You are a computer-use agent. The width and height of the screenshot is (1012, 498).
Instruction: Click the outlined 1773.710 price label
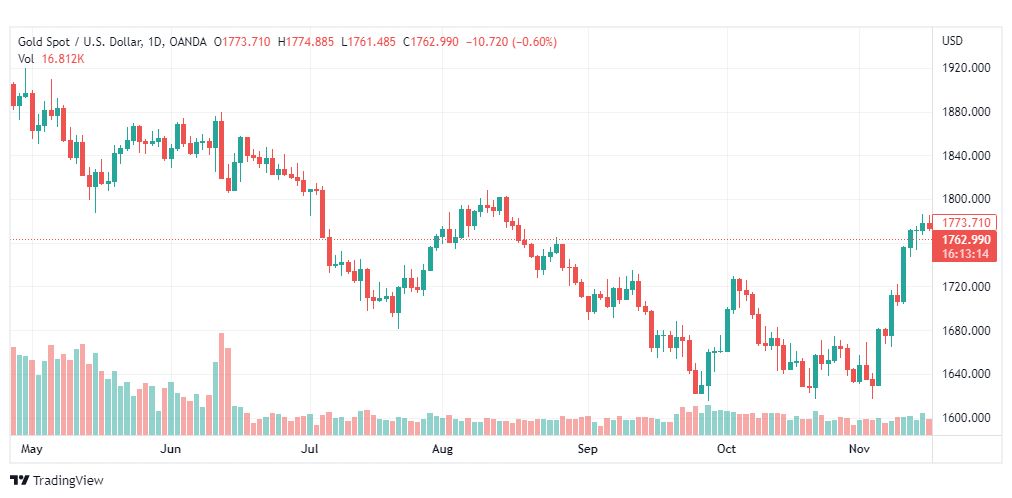966,222
